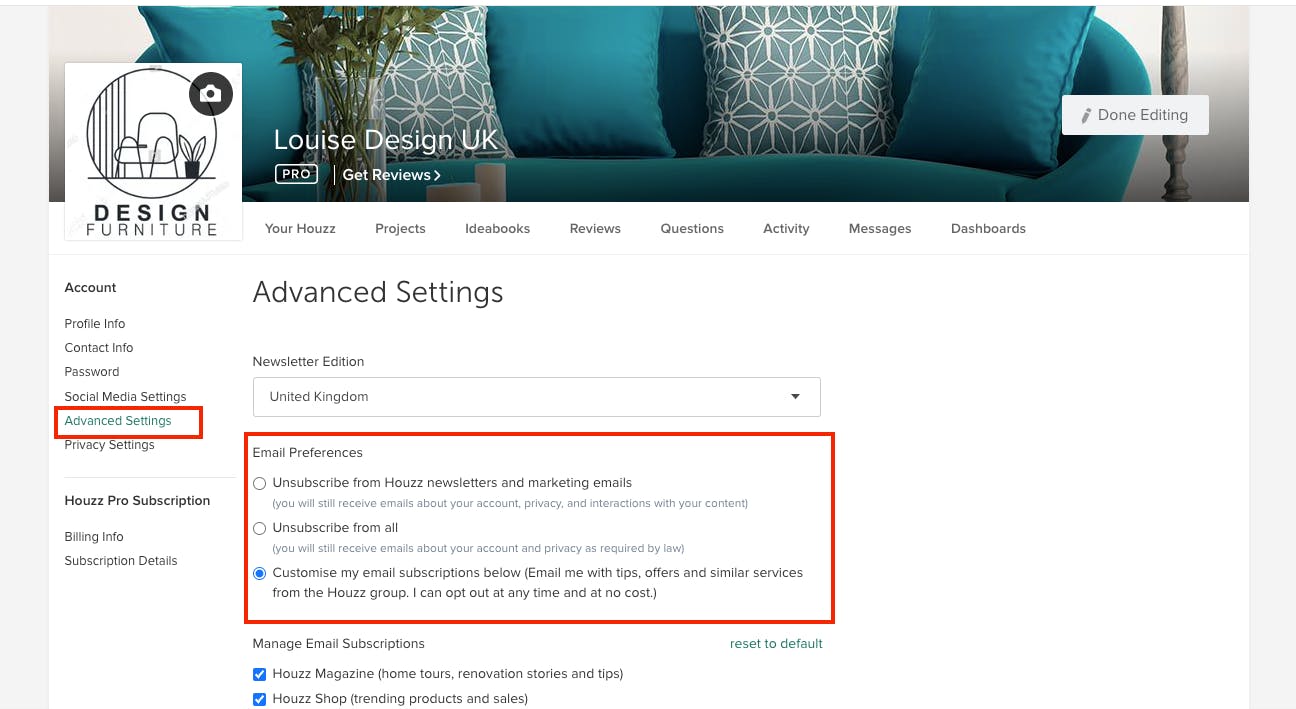Go to the Dashboards tab

(988, 229)
